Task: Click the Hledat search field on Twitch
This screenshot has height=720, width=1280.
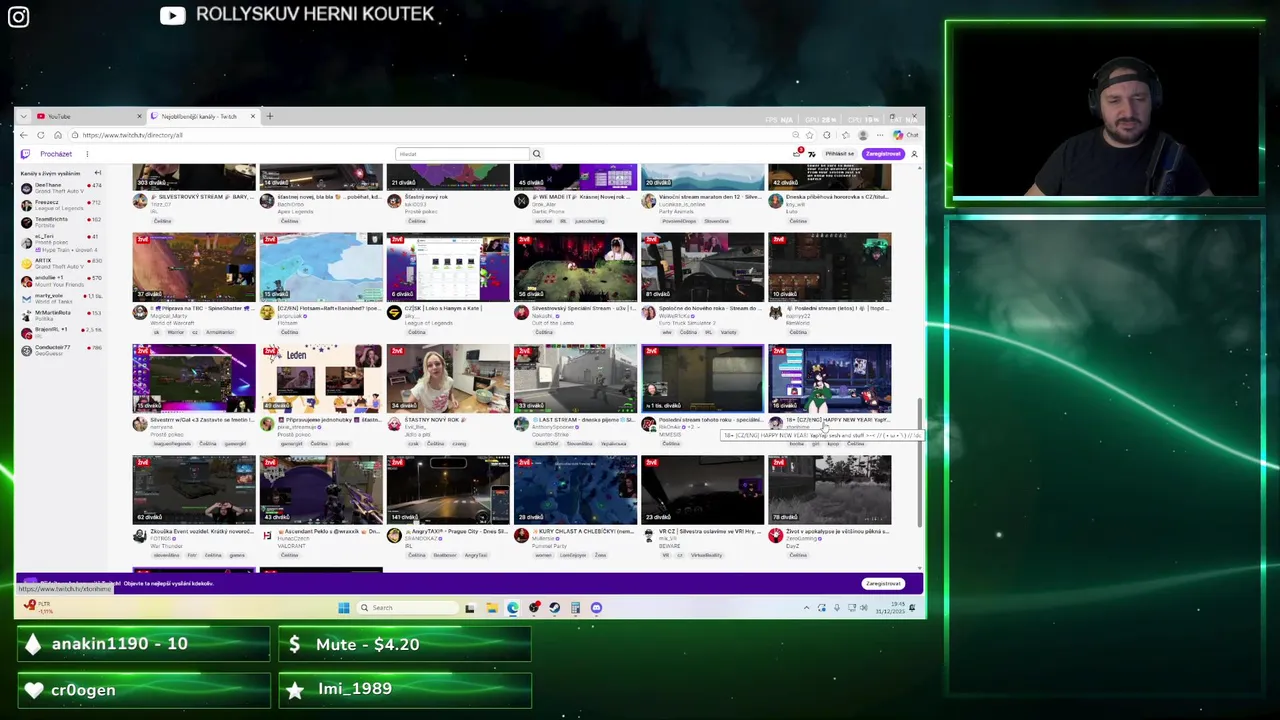Action: click(x=462, y=154)
